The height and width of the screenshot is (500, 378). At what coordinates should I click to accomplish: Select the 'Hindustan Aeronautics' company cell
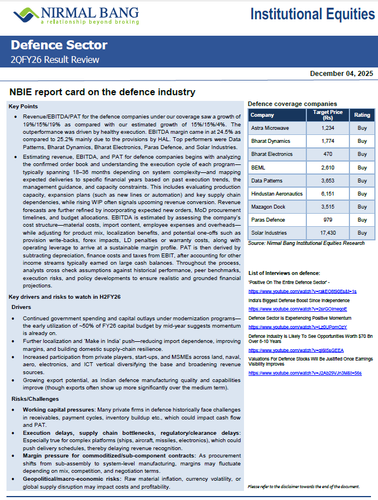(277, 194)
